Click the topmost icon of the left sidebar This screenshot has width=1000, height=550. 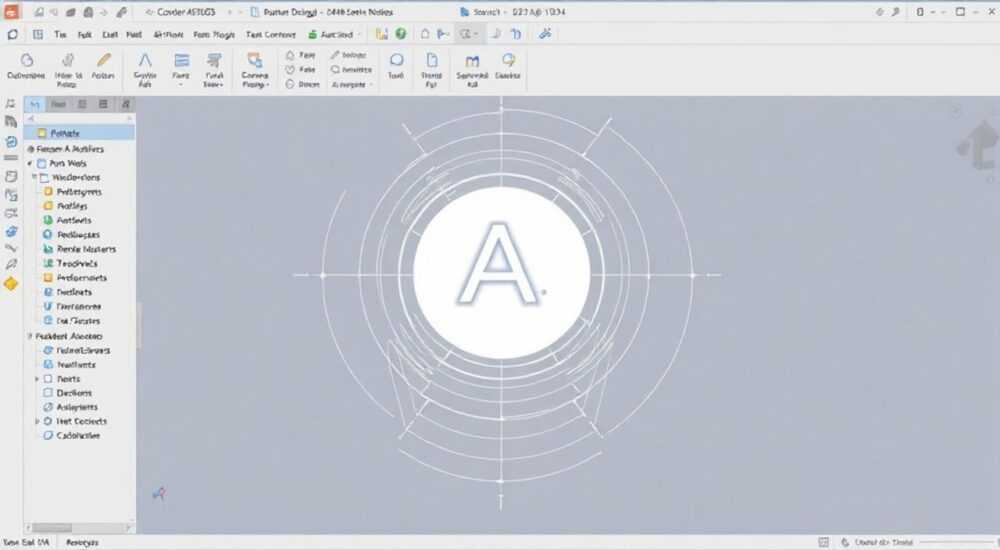coord(10,103)
